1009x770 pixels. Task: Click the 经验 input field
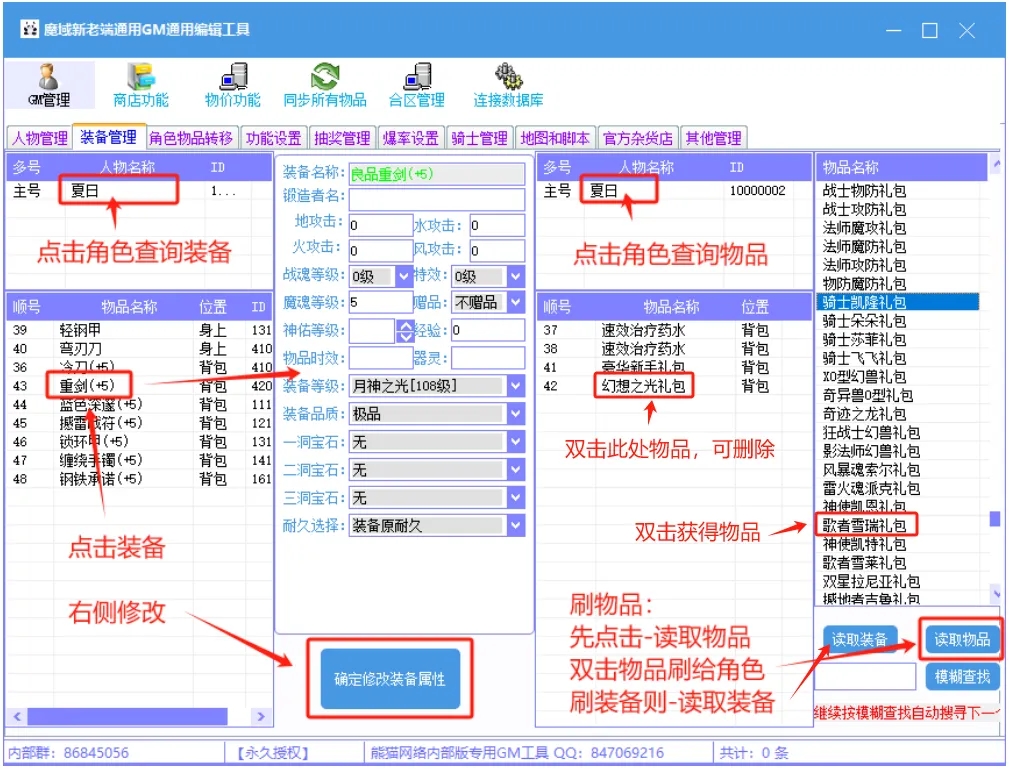pyautogui.click(x=488, y=331)
